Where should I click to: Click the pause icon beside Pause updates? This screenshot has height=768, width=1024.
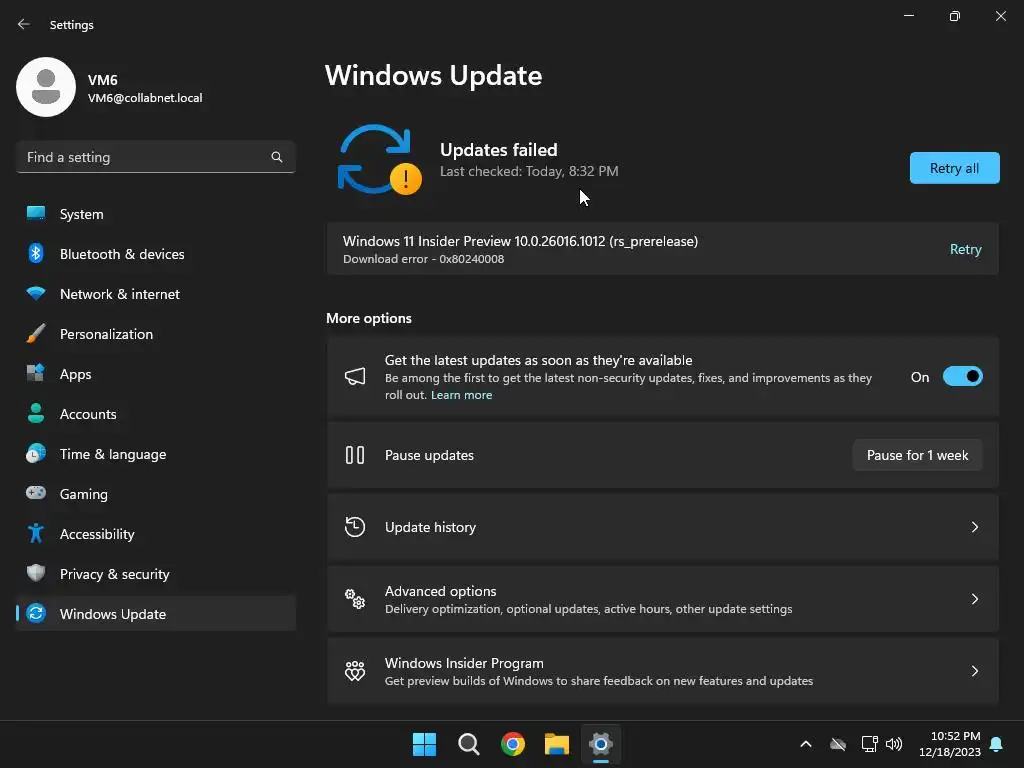click(x=355, y=455)
